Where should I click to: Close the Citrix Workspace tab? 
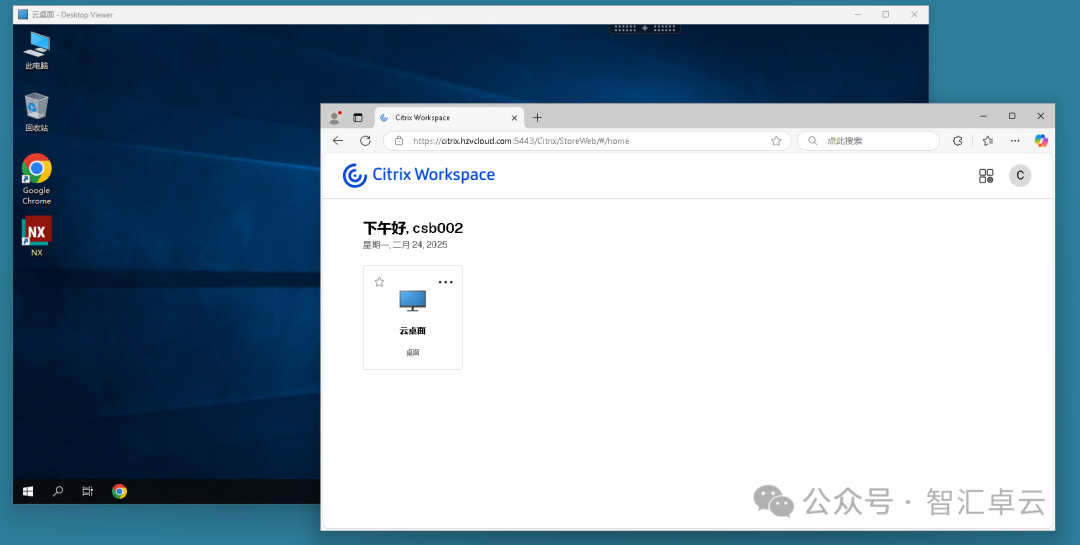[514, 118]
